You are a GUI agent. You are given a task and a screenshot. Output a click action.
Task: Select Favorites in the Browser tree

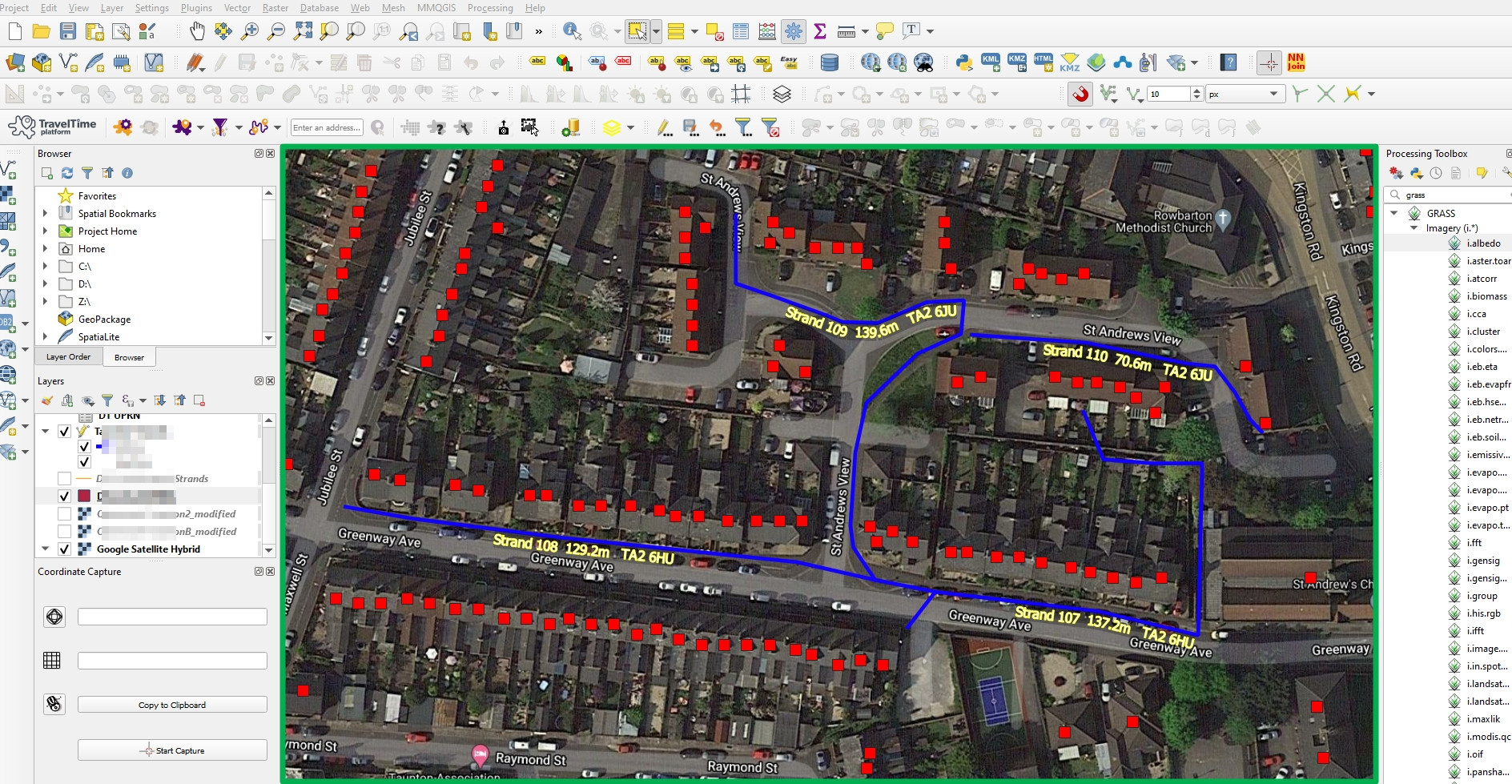(97, 196)
